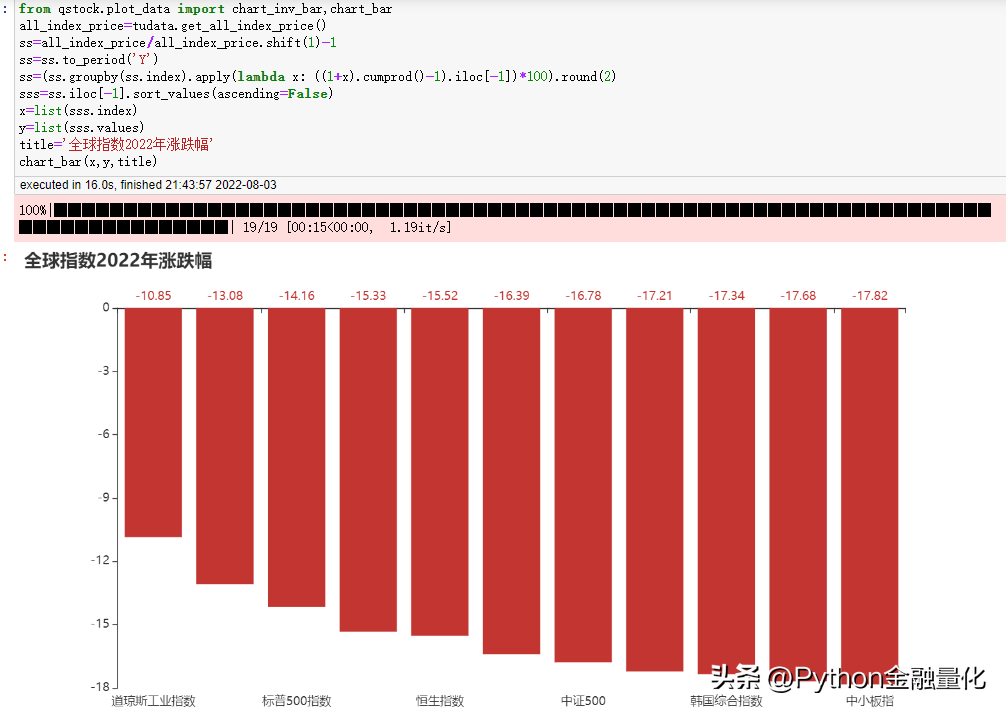Click the value label -10.85
The image size is (1006, 711).
tap(153, 296)
